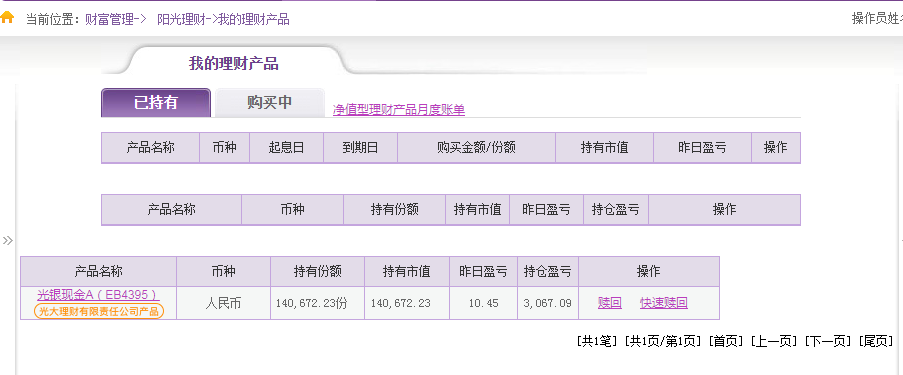Click 持仓盈亏 value 3,067.09
Screen dimensions: 903x375
(548, 303)
